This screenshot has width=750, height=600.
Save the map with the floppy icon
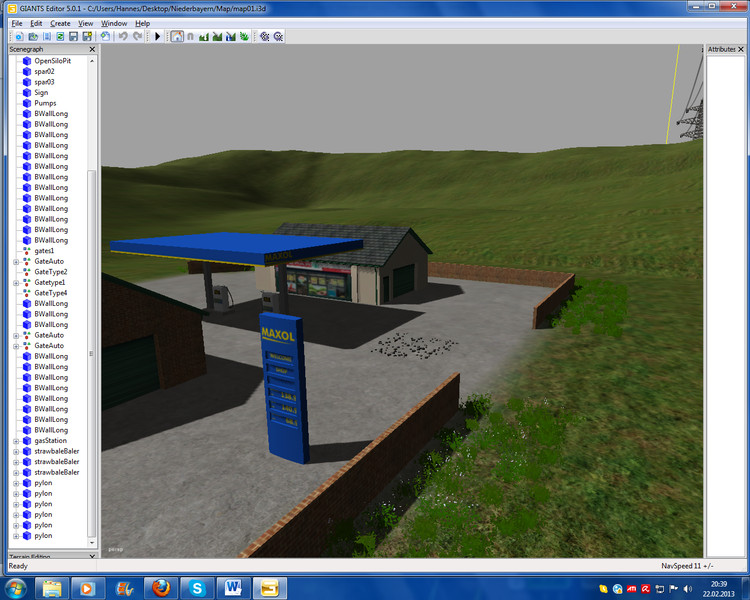point(73,36)
